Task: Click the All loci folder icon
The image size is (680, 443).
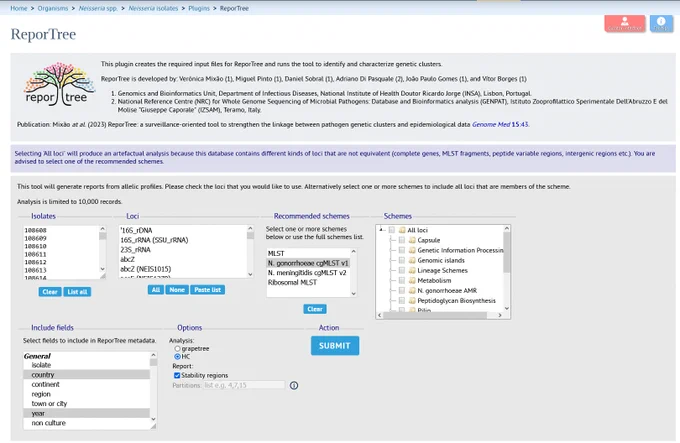Action: pos(402,230)
